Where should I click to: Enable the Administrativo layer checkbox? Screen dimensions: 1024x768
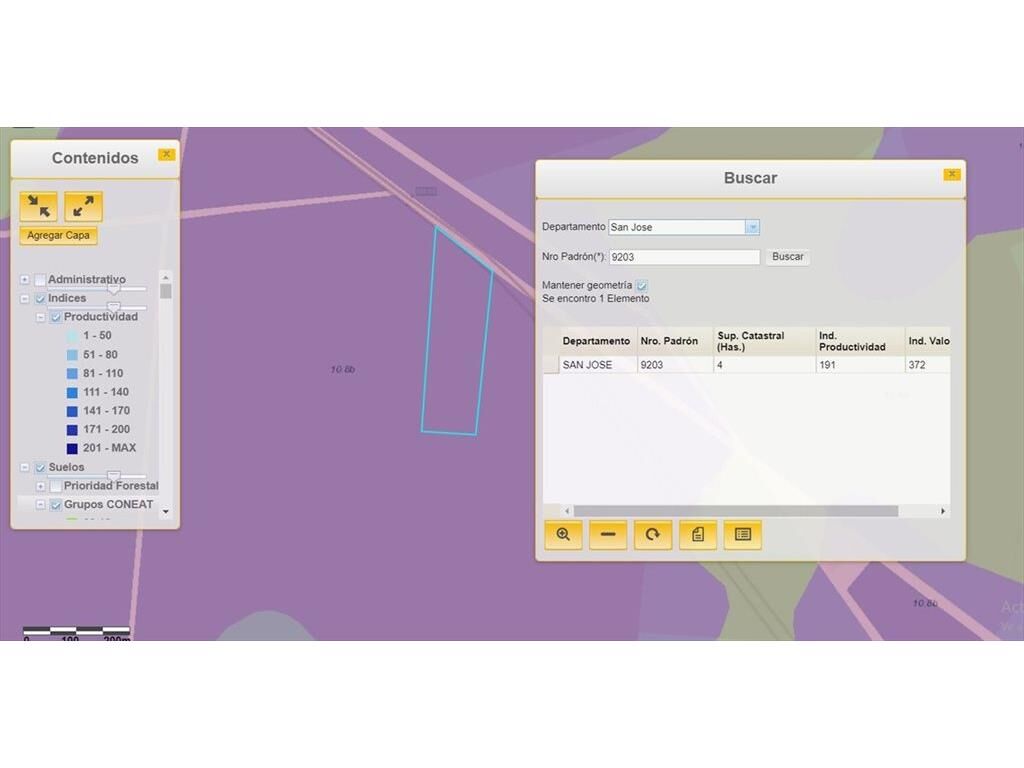click(40, 280)
